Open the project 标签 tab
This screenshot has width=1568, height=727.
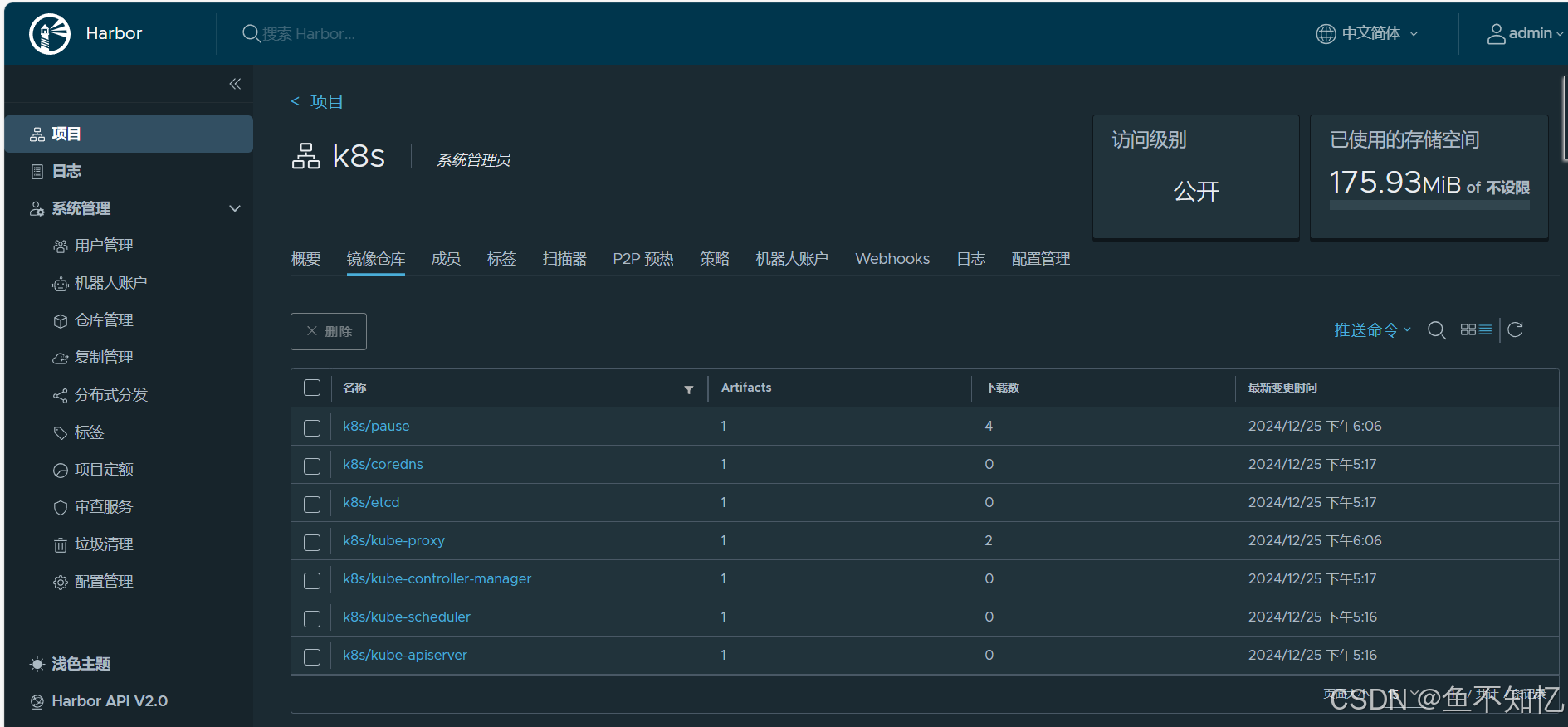501,259
